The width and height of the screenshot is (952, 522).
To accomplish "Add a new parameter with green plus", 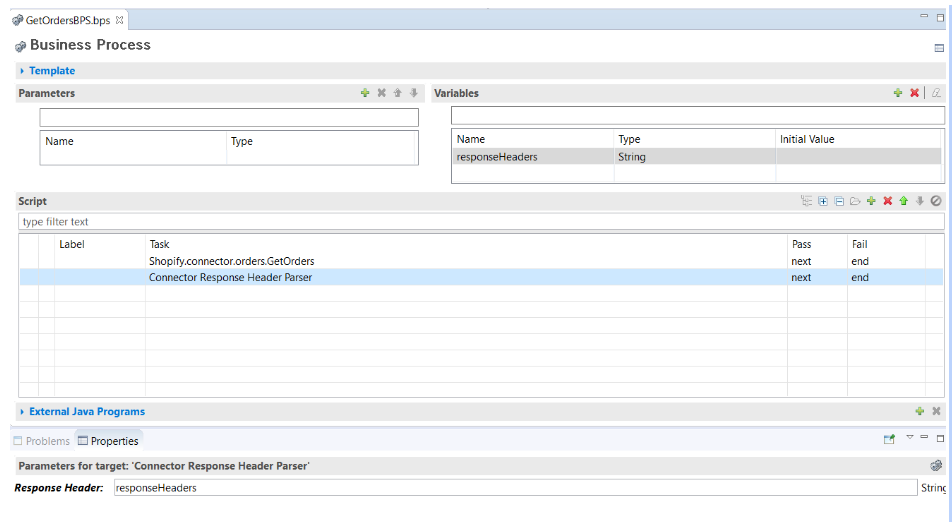I will 365,93.
